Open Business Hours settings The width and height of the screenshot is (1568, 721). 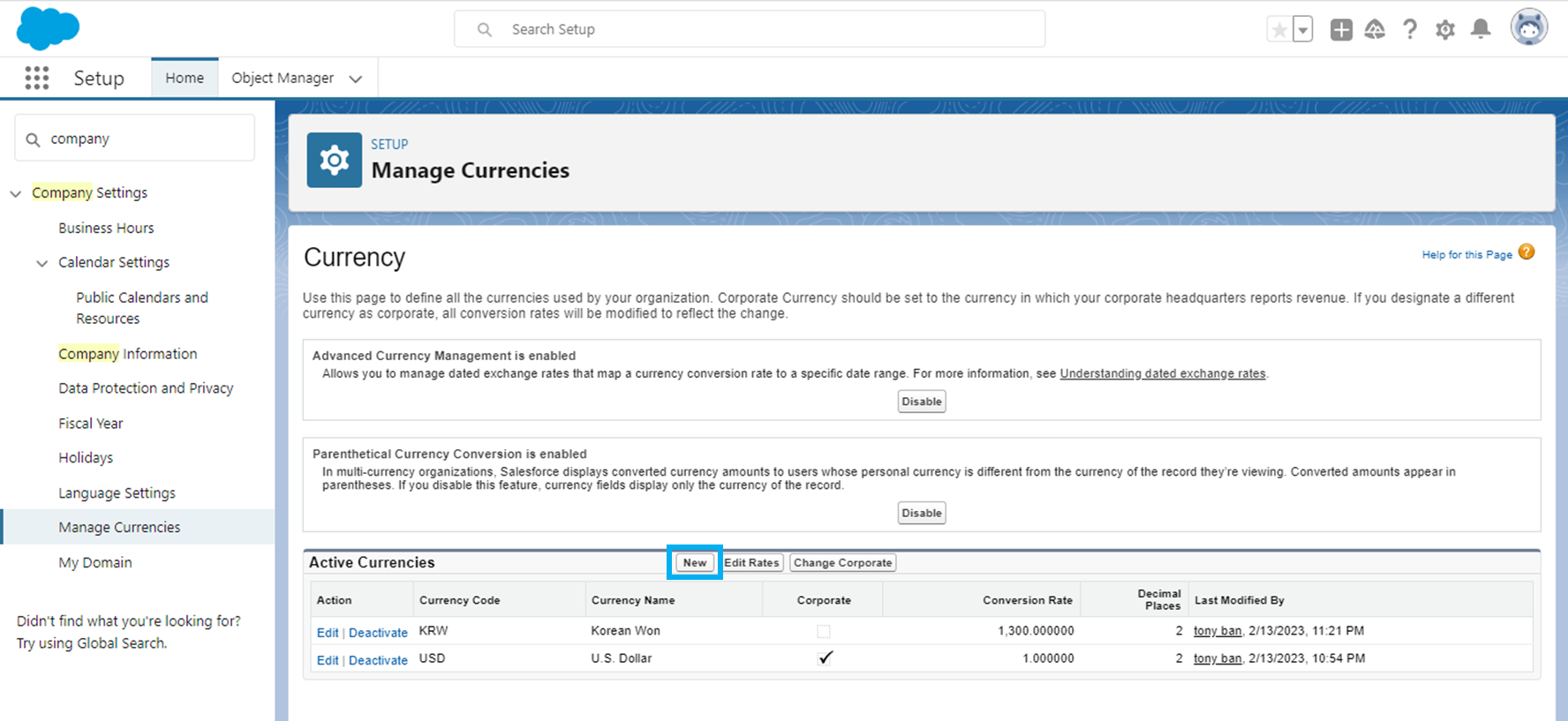(x=106, y=228)
